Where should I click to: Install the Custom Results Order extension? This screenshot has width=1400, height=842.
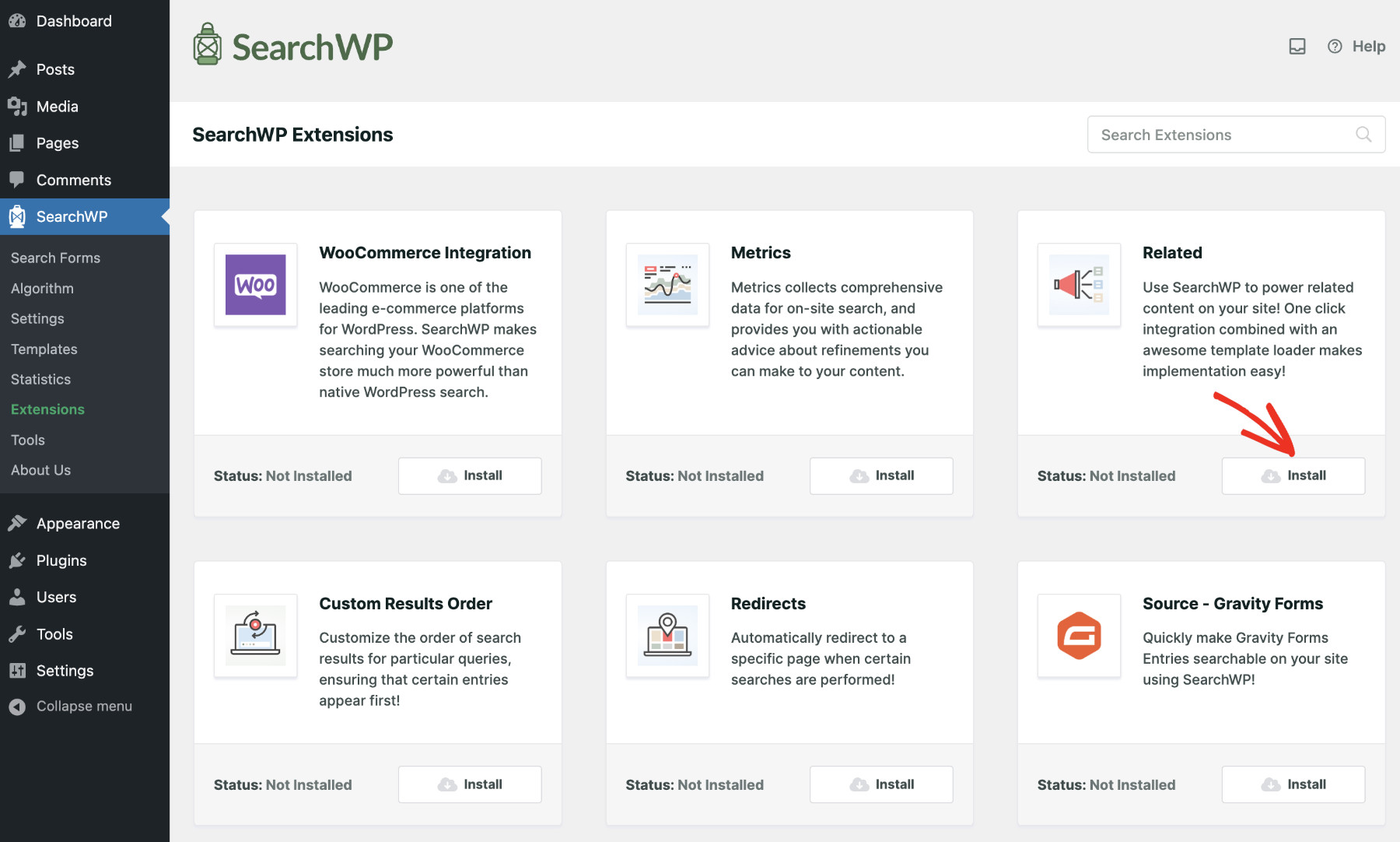click(470, 784)
